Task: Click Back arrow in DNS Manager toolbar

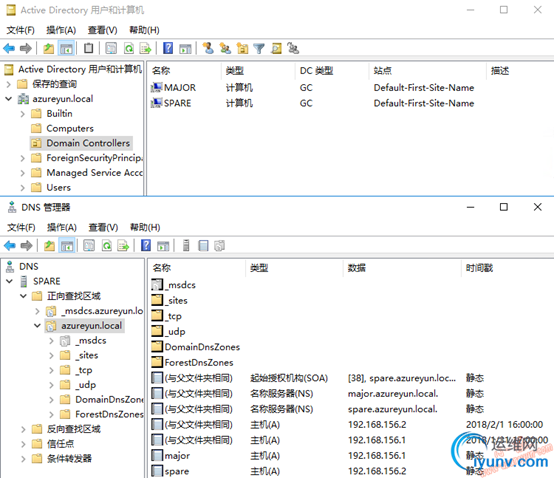Action: point(10,246)
